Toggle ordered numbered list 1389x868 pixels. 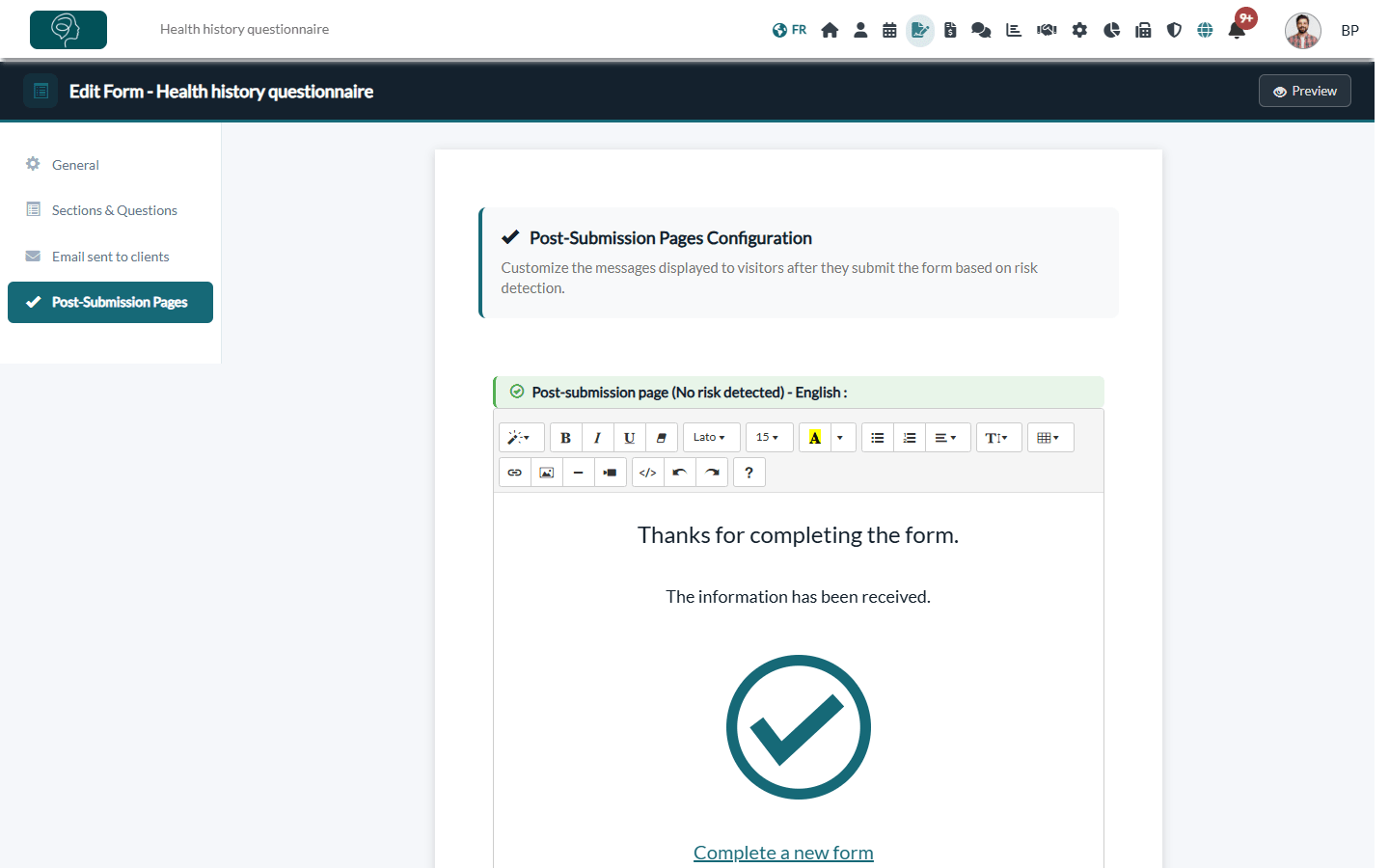pos(910,438)
